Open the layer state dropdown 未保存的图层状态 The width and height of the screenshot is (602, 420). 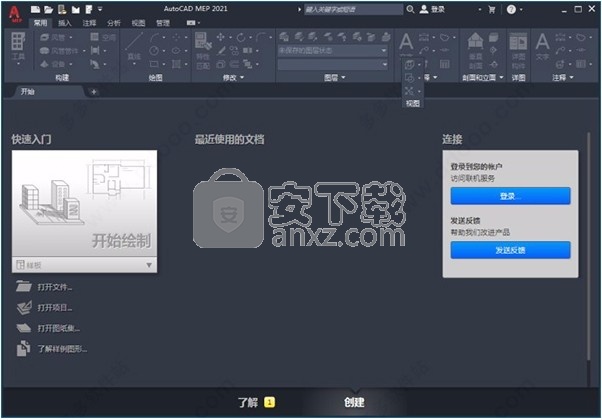pyautogui.click(x=332, y=51)
